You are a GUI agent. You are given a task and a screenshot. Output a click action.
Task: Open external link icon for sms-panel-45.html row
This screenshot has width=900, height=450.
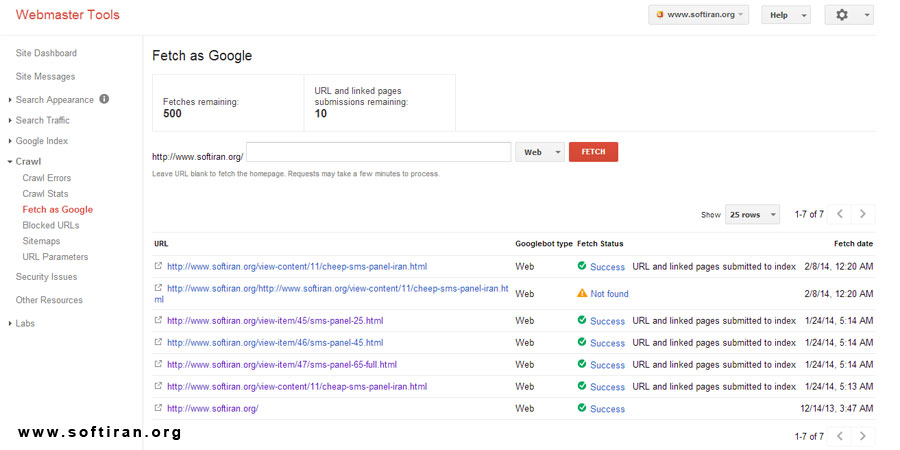[x=158, y=342]
